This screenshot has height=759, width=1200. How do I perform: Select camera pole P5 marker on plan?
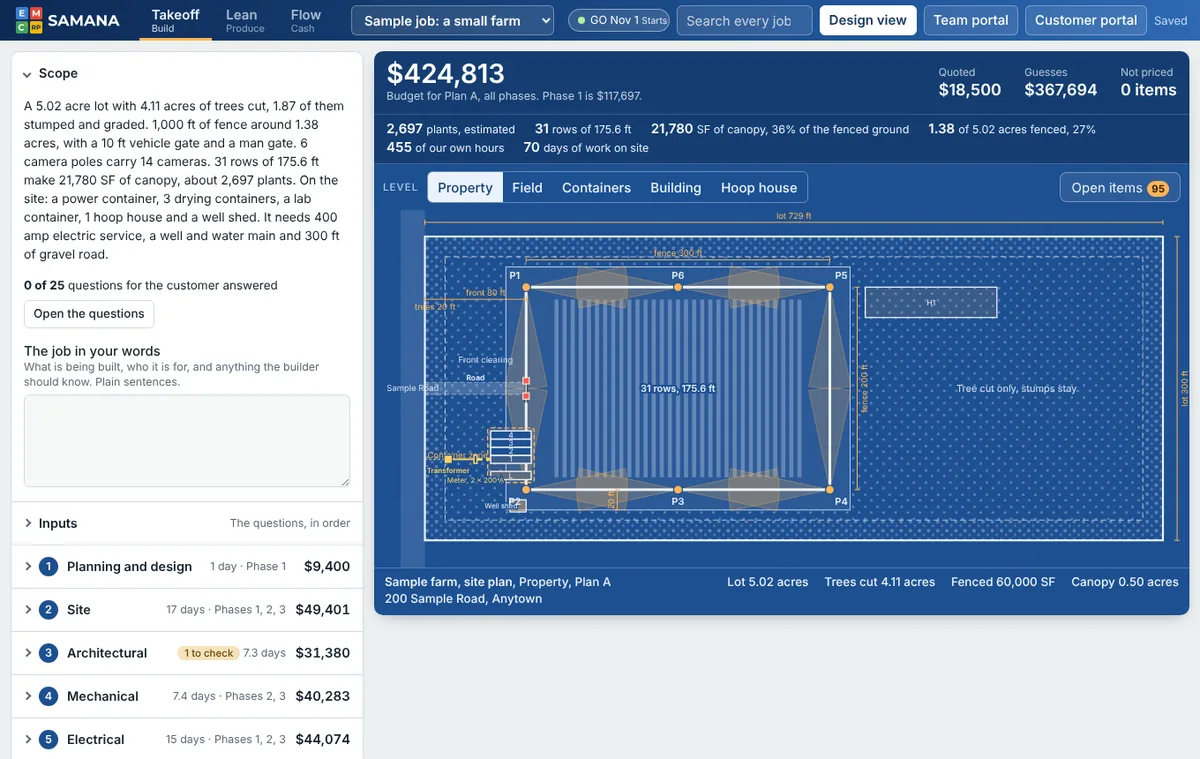point(830,287)
